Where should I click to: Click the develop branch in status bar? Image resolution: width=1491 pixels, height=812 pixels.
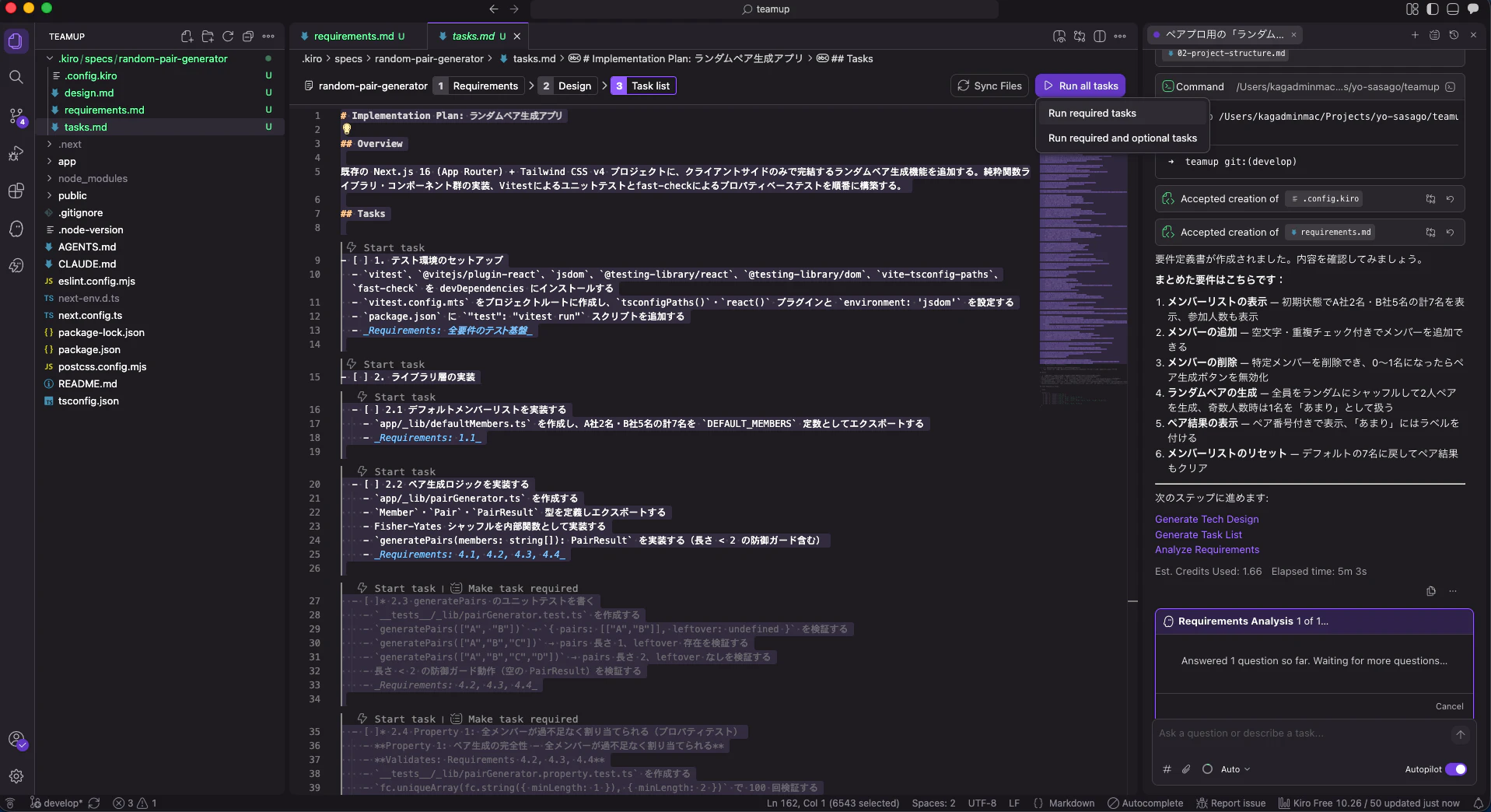click(x=57, y=803)
